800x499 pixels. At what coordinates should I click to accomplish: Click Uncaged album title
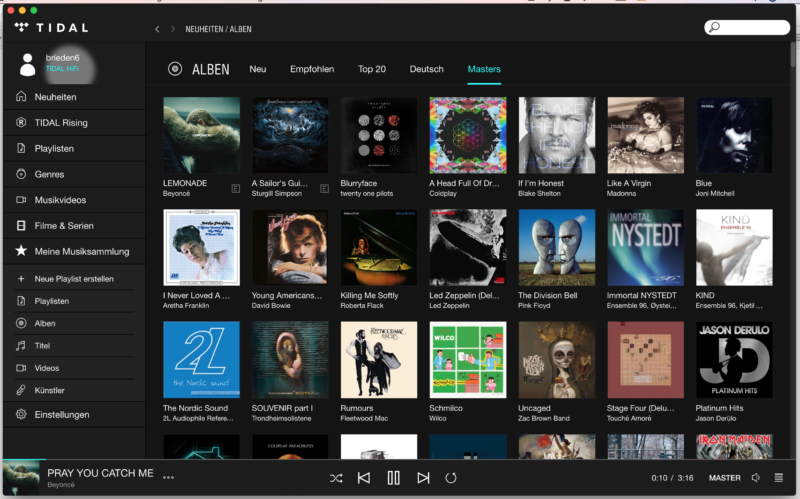coord(534,408)
